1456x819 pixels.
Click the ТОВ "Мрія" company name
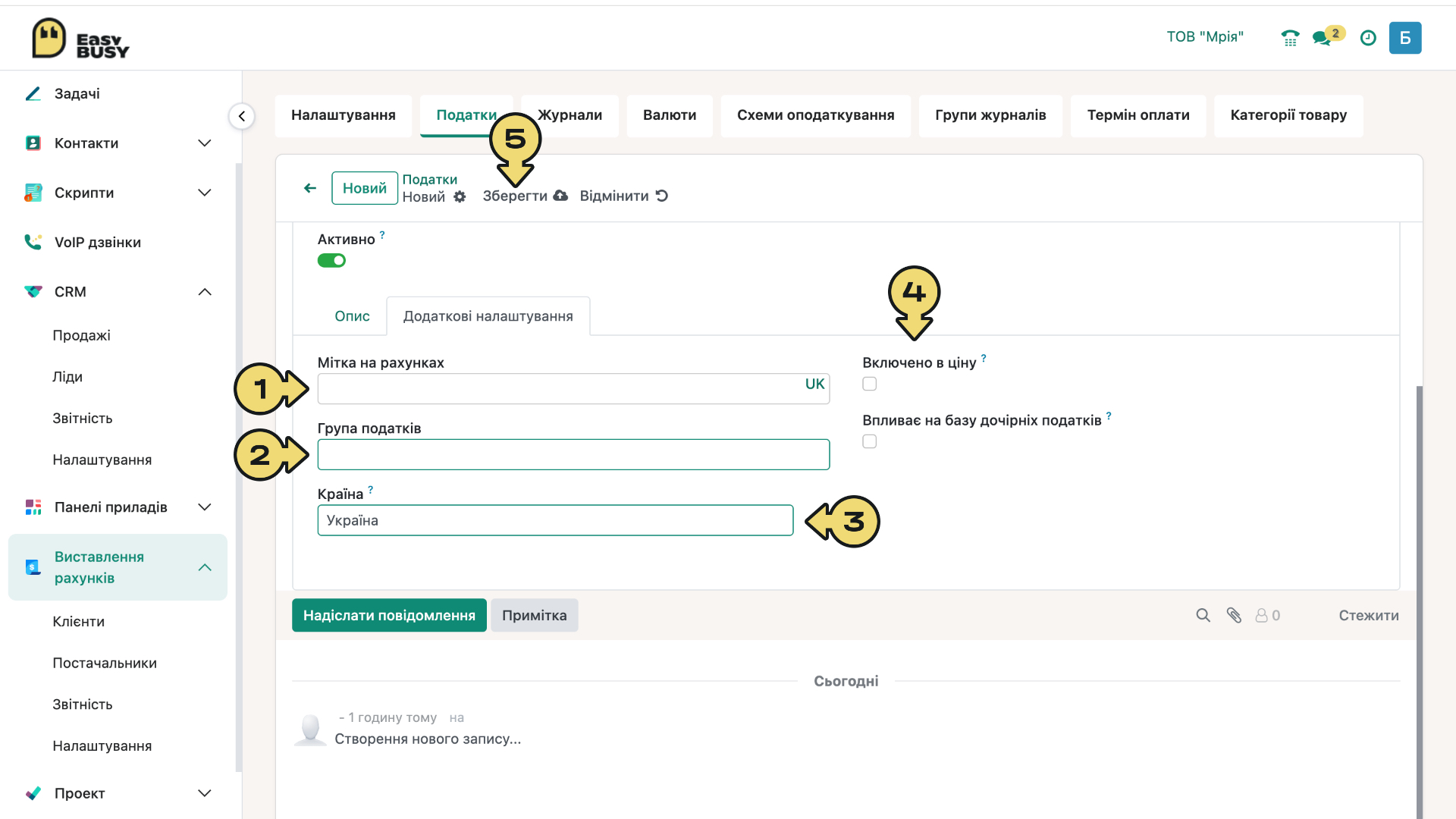(x=1205, y=37)
